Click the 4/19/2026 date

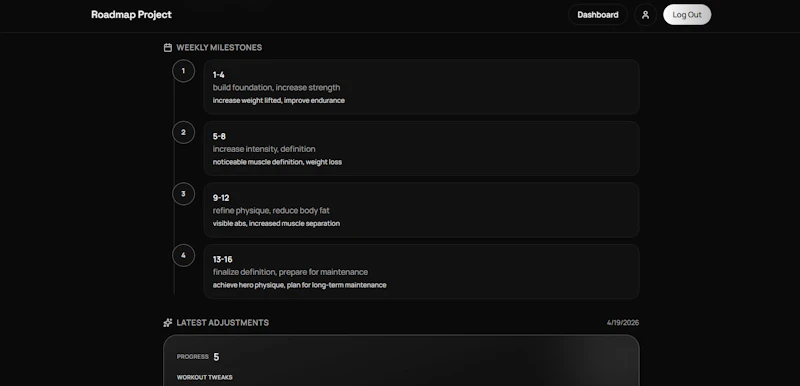click(622, 323)
